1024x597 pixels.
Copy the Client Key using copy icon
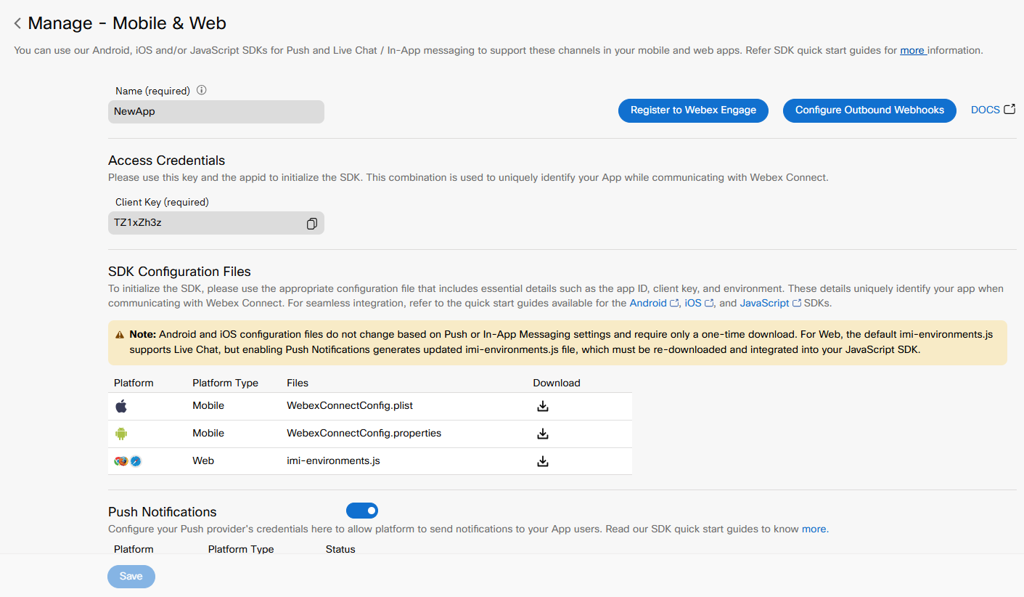[x=312, y=223]
